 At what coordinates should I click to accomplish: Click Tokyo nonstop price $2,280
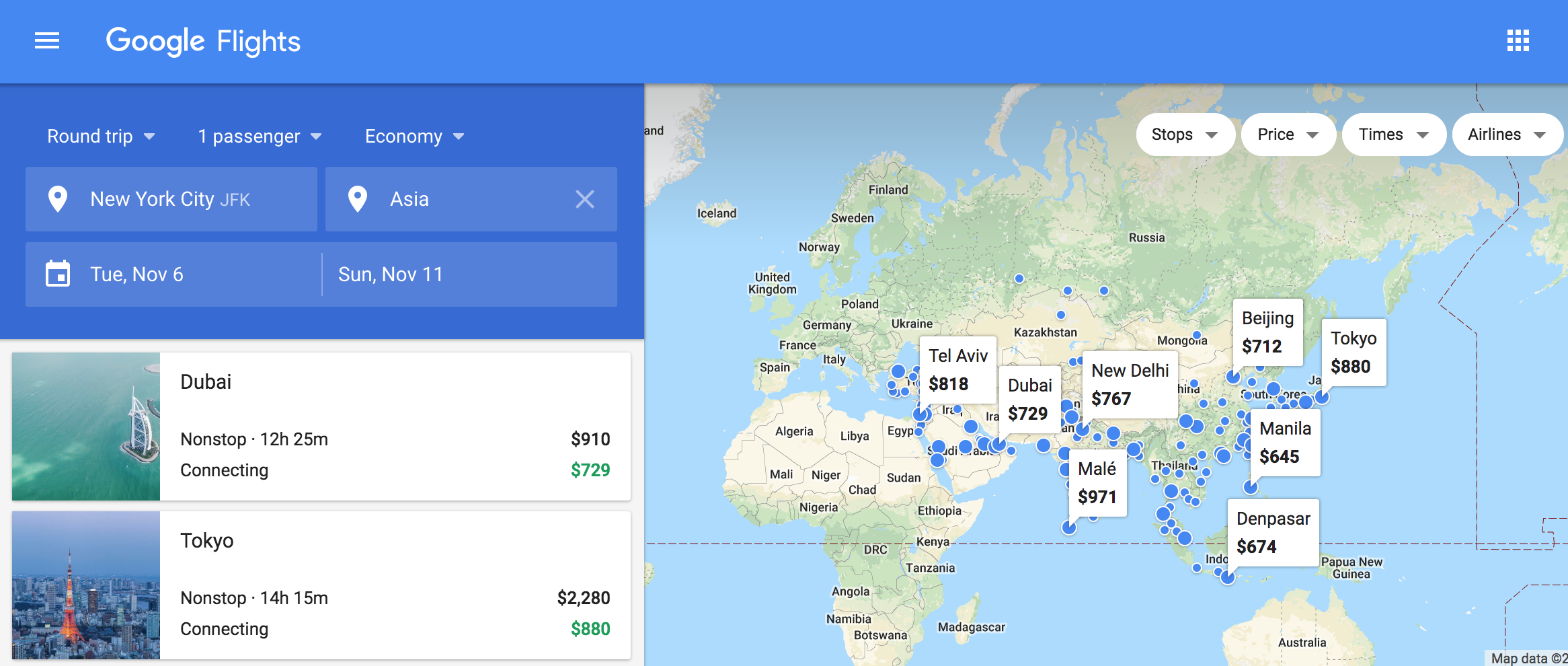[584, 598]
